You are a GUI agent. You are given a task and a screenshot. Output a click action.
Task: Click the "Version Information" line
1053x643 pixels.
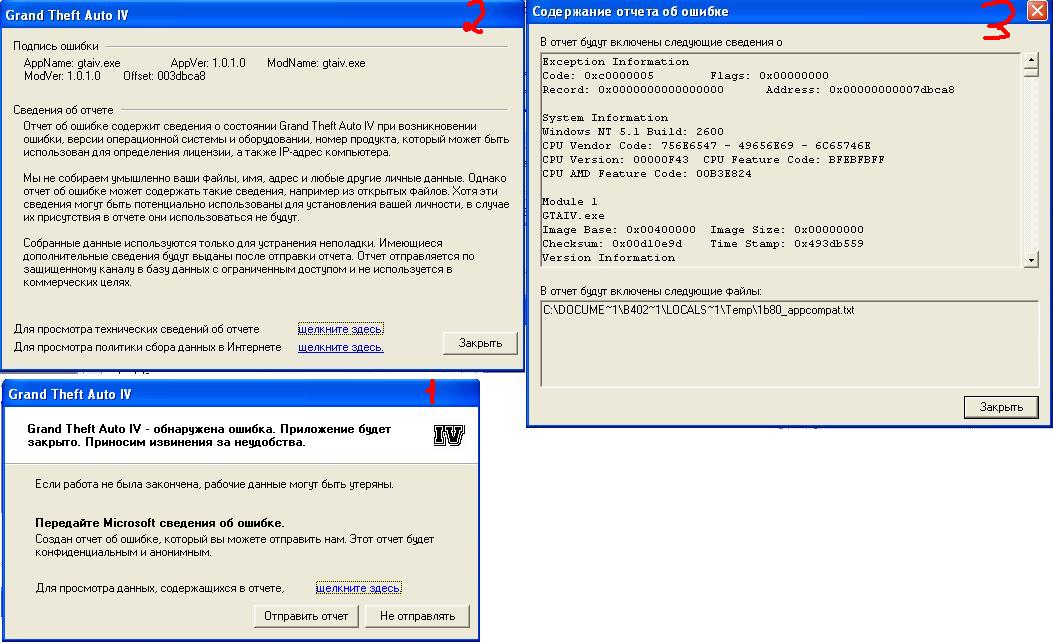click(x=608, y=258)
